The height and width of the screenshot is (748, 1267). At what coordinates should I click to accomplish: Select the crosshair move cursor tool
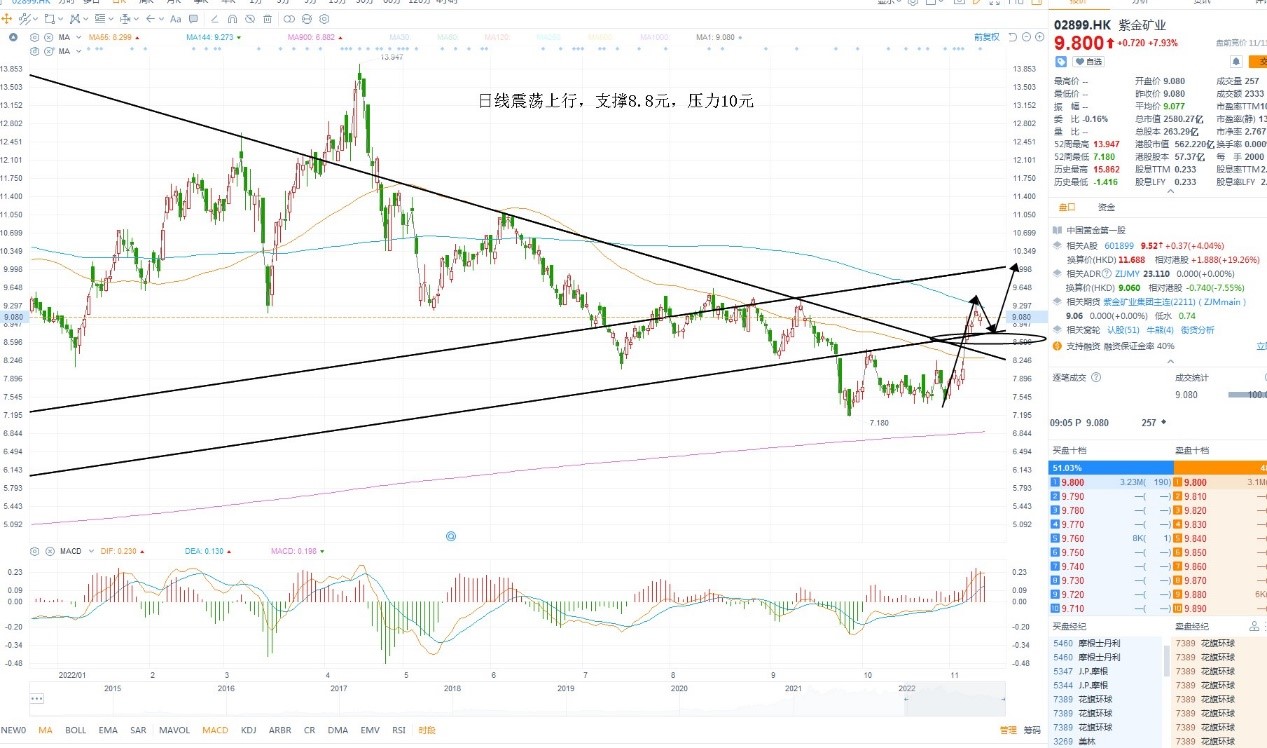[x=7, y=19]
